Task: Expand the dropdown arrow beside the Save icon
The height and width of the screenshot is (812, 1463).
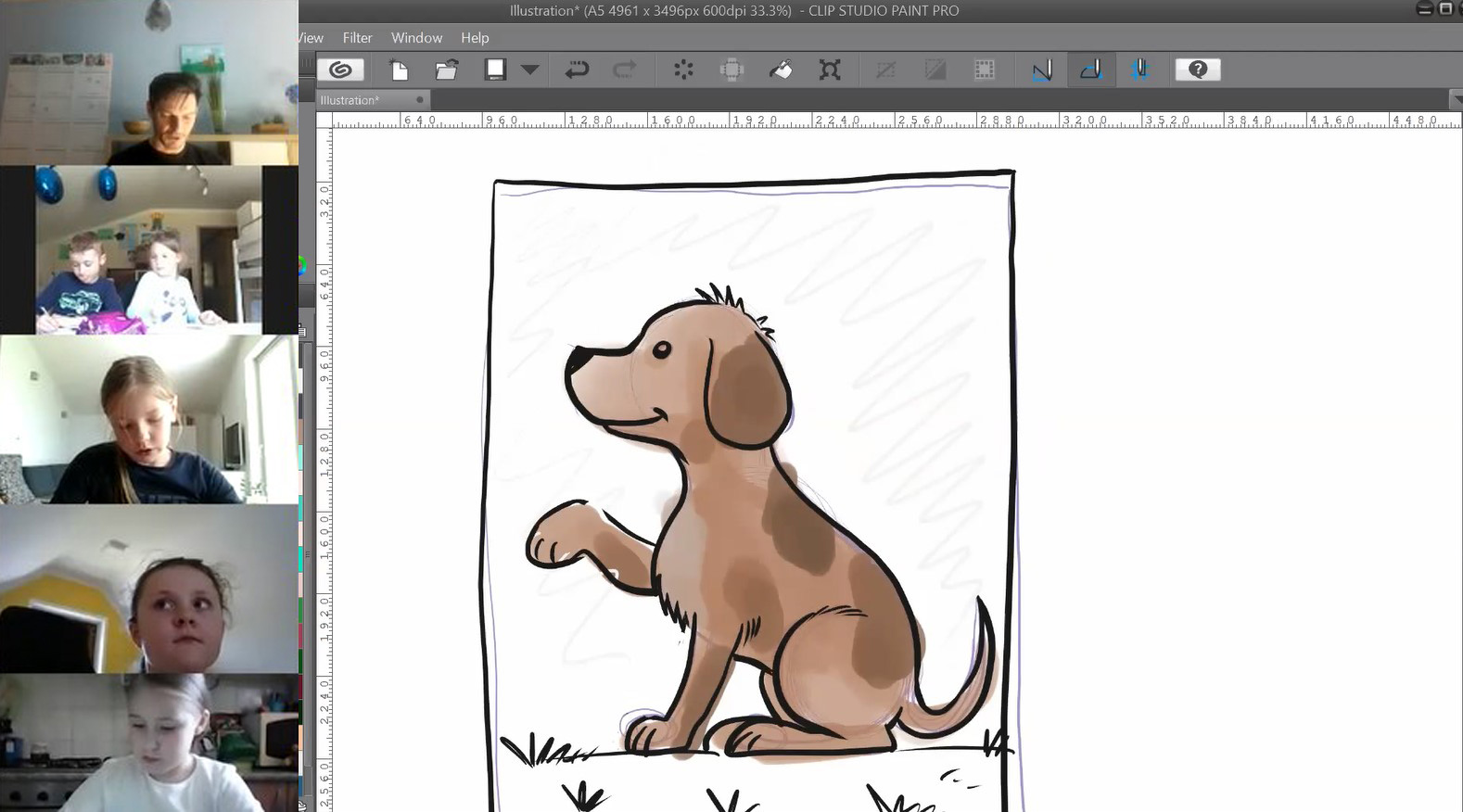Action: 530,70
